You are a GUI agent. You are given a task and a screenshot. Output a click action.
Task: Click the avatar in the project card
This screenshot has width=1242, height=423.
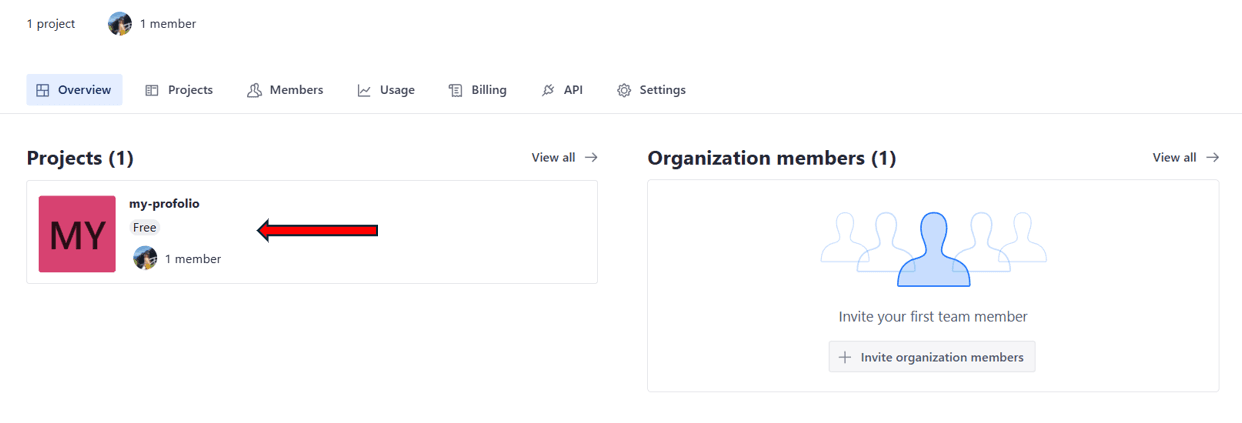(x=145, y=258)
